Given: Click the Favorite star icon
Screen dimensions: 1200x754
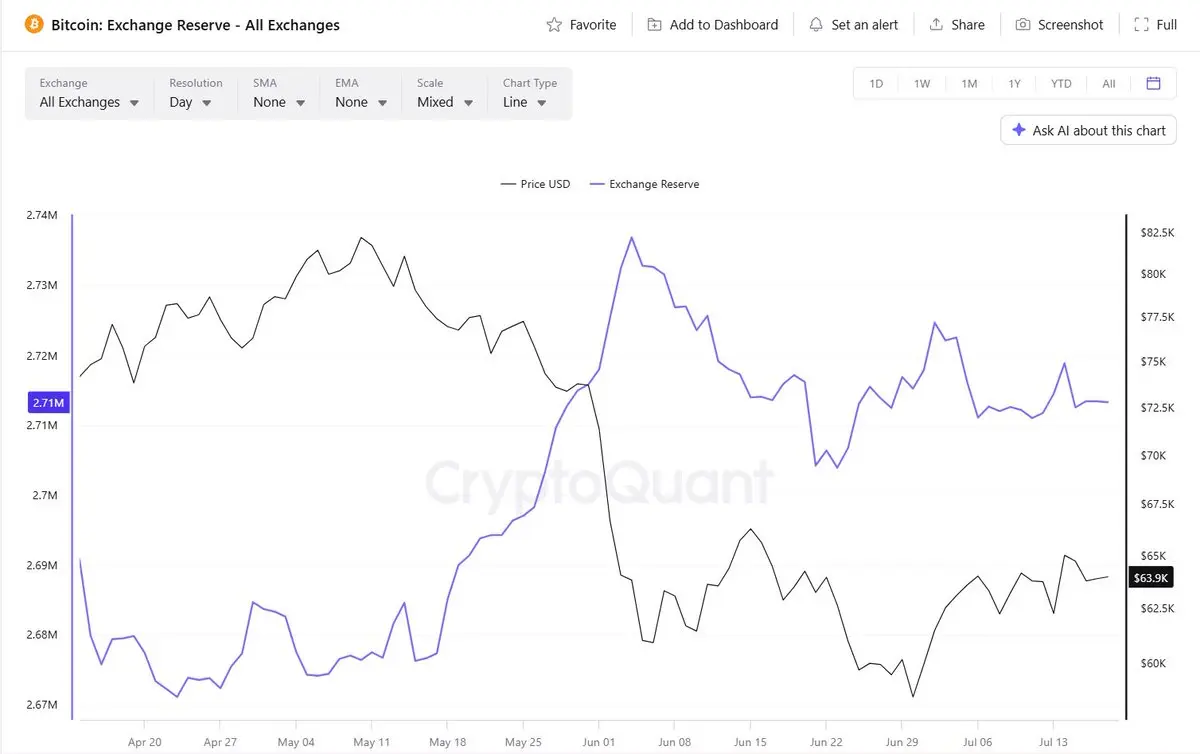Looking at the screenshot, I should tap(554, 24).
